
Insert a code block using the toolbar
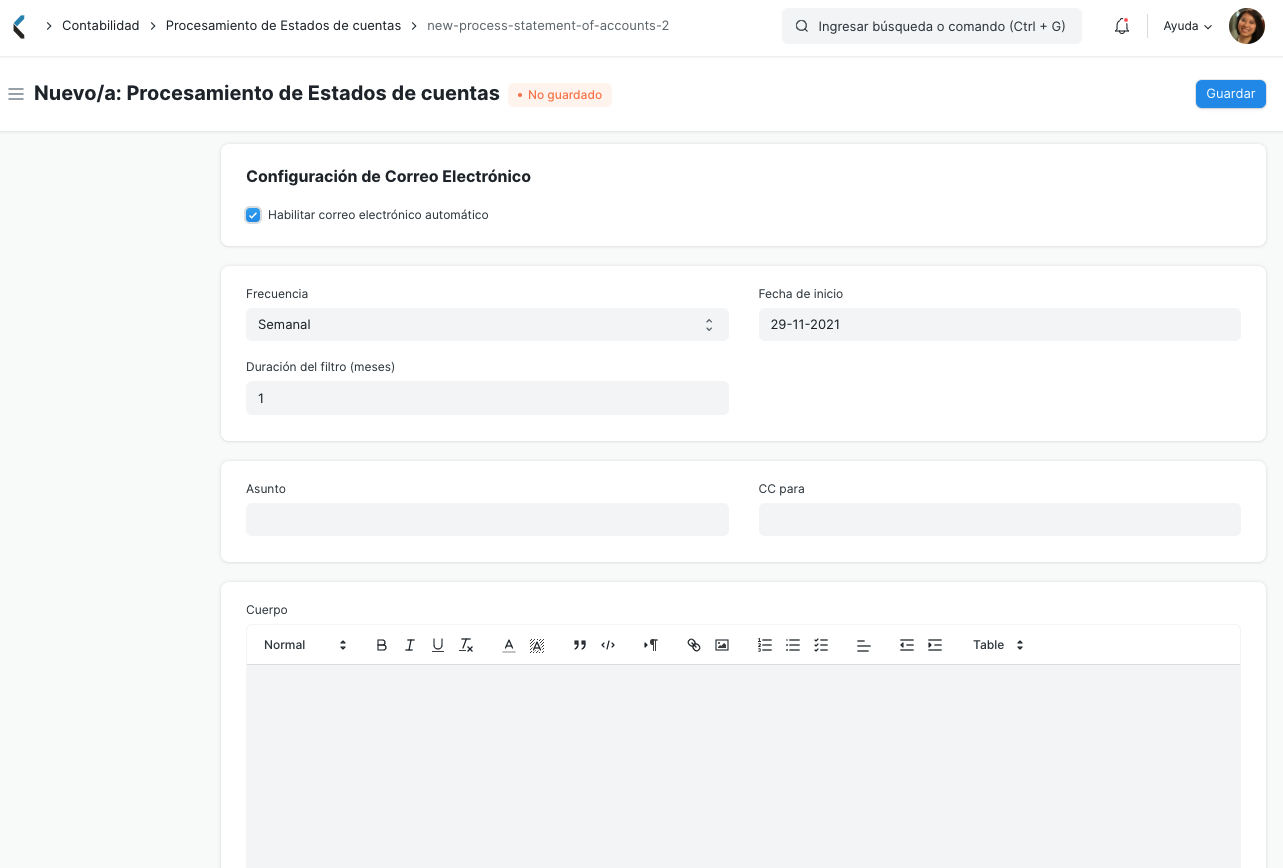pos(608,644)
